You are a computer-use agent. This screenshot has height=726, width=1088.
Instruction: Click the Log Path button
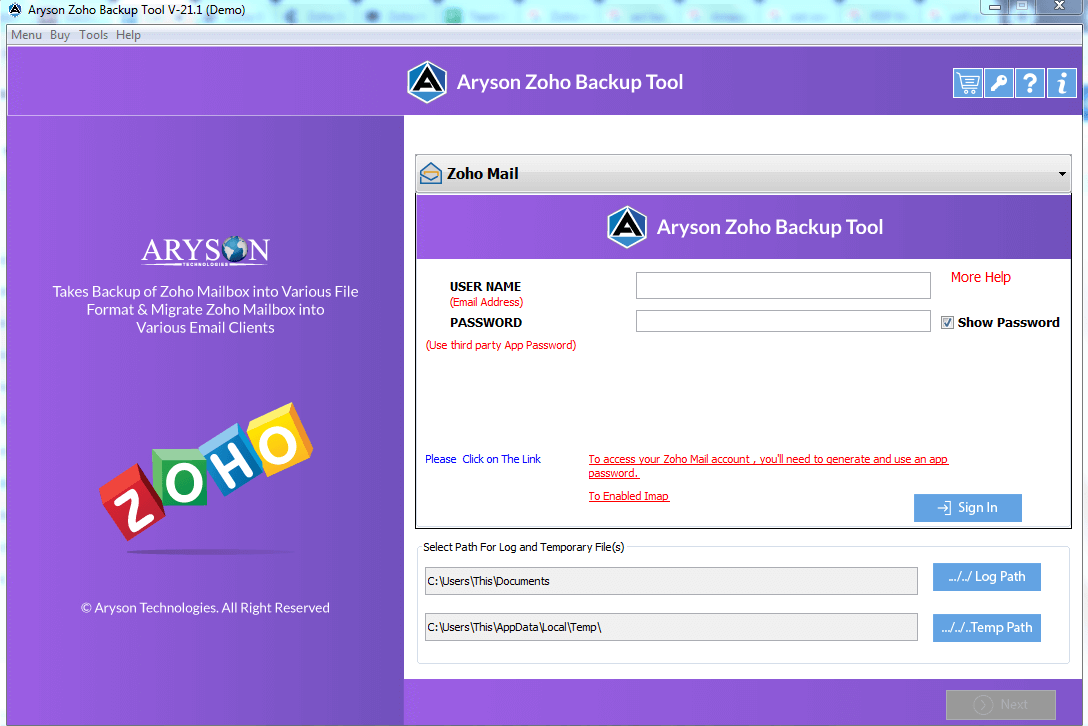987,577
